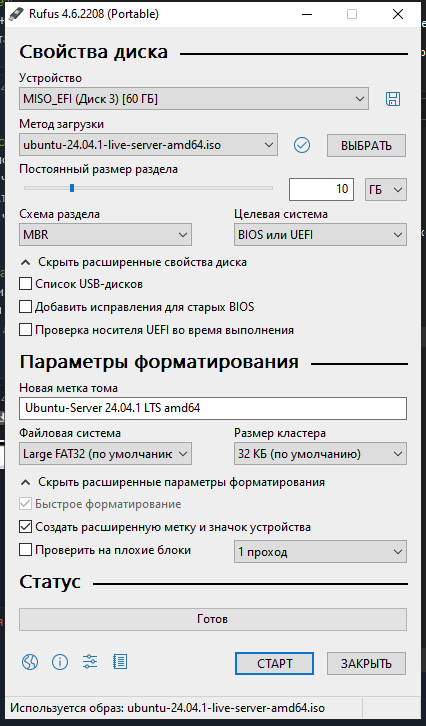Open language selection globe icon
426x726 pixels.
click(x=30, y=662)
